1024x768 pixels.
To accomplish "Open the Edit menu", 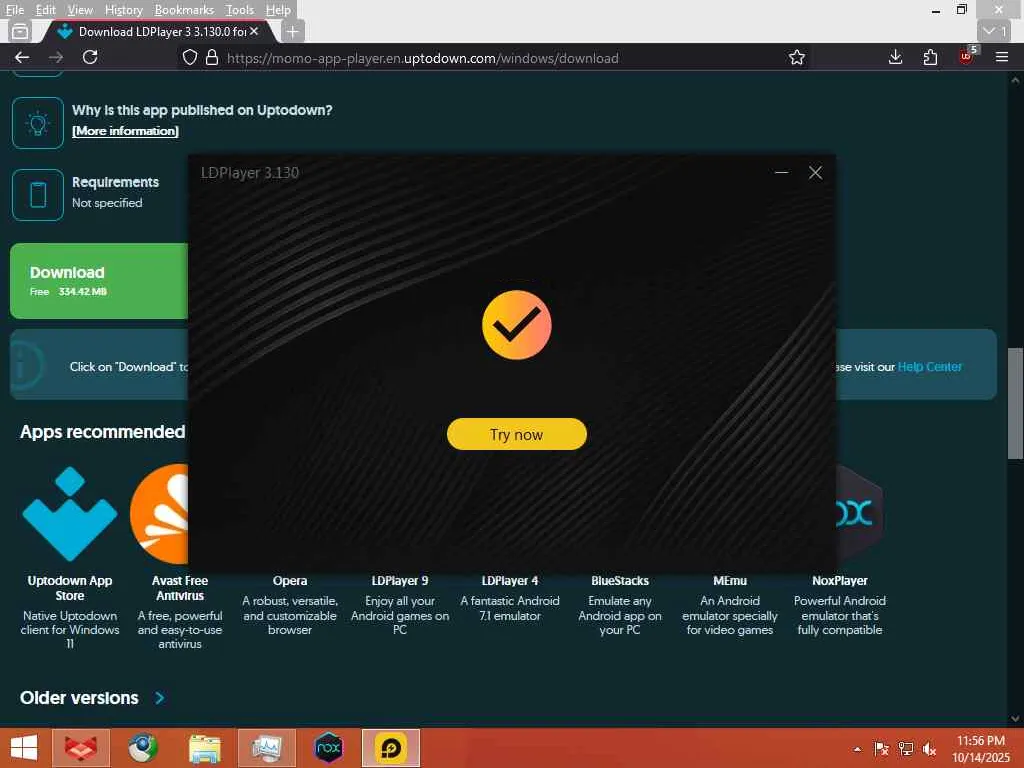I will pos(45,10).
